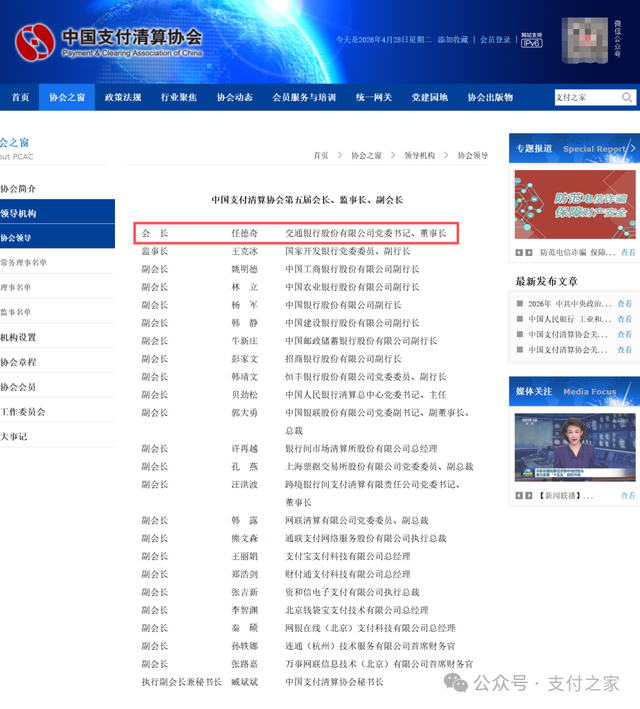Click 银行间市场清算所股份有限公司总经理 text
This screenshot has width=640, height=709.
(361, 449)
